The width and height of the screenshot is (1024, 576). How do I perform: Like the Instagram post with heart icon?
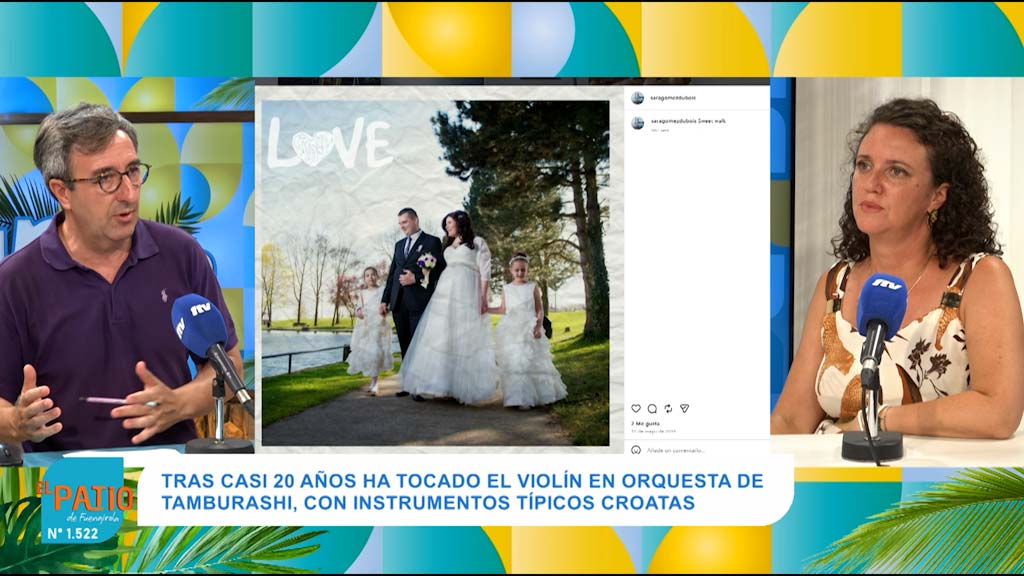pyautogui.click(x=635, y=409)
